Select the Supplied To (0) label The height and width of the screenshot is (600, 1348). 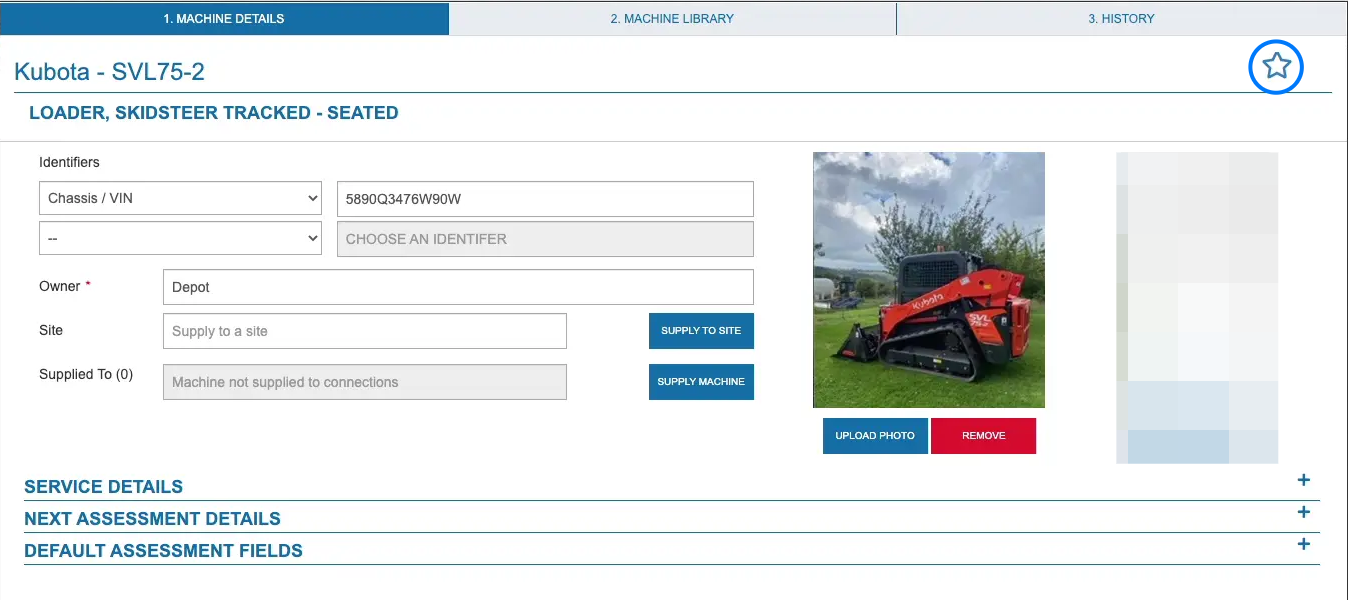point(86,374)
